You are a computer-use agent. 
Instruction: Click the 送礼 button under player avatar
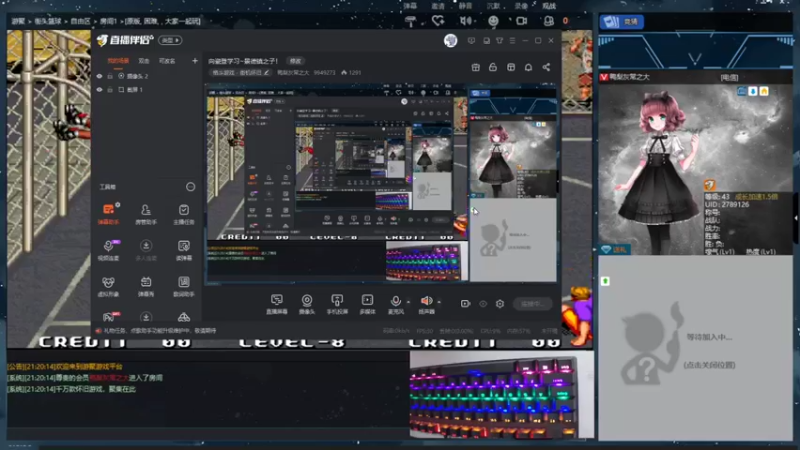click(x=614, y=249)
